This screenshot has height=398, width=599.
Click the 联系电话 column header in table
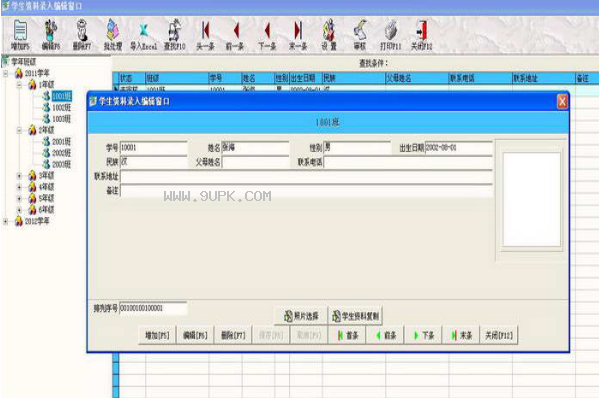point(480,78)
